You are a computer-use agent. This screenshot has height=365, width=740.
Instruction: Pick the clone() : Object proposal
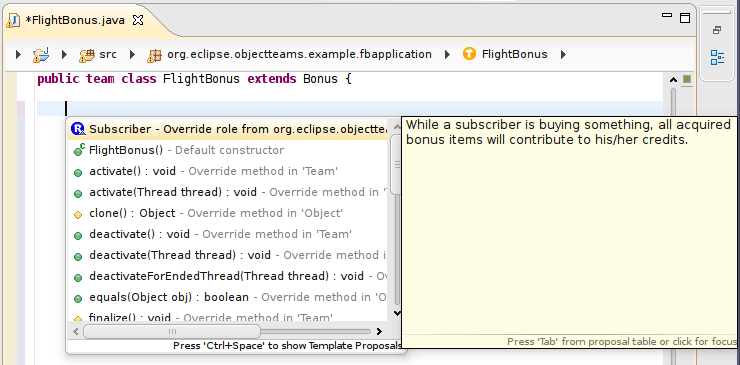(x=228, y=213)
